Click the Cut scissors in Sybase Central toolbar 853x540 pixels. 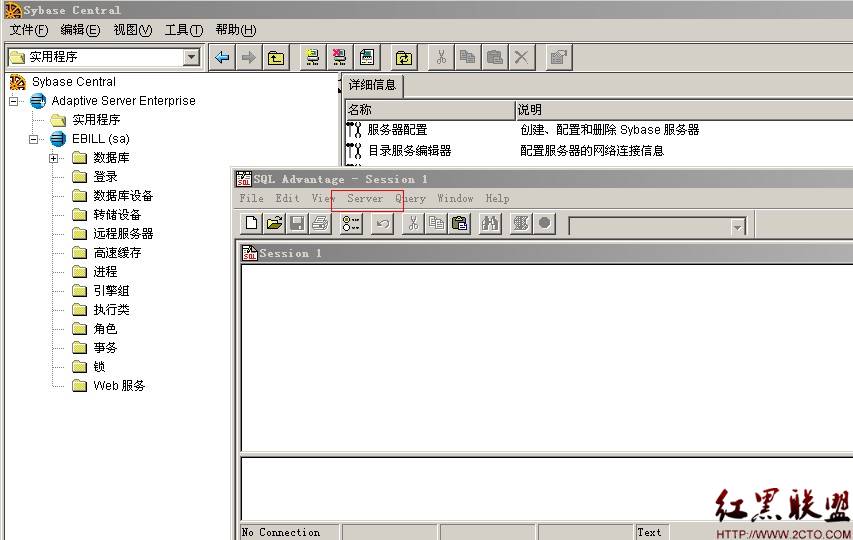coord(441,57)
